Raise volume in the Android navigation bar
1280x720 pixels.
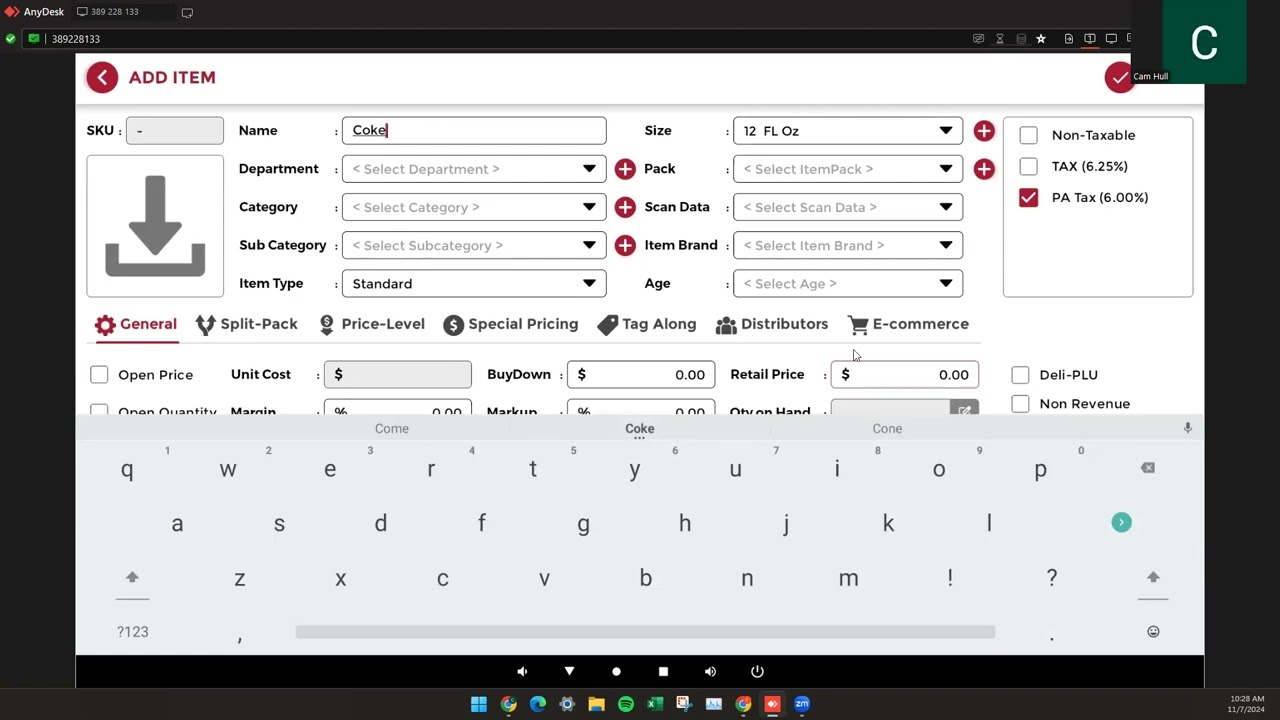pyautogui.click(x=710, y=671)
